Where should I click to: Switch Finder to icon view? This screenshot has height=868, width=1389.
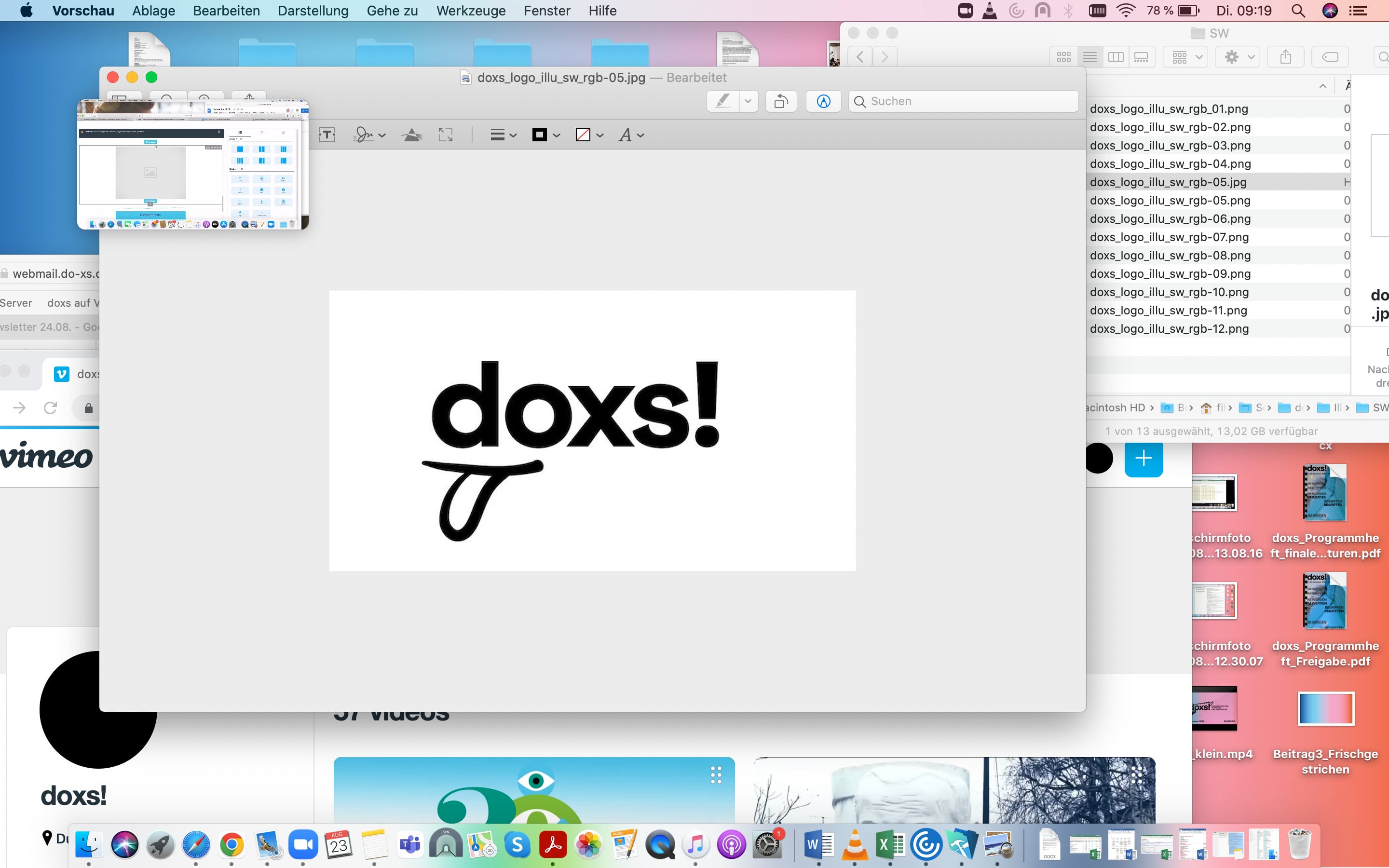1063,57
